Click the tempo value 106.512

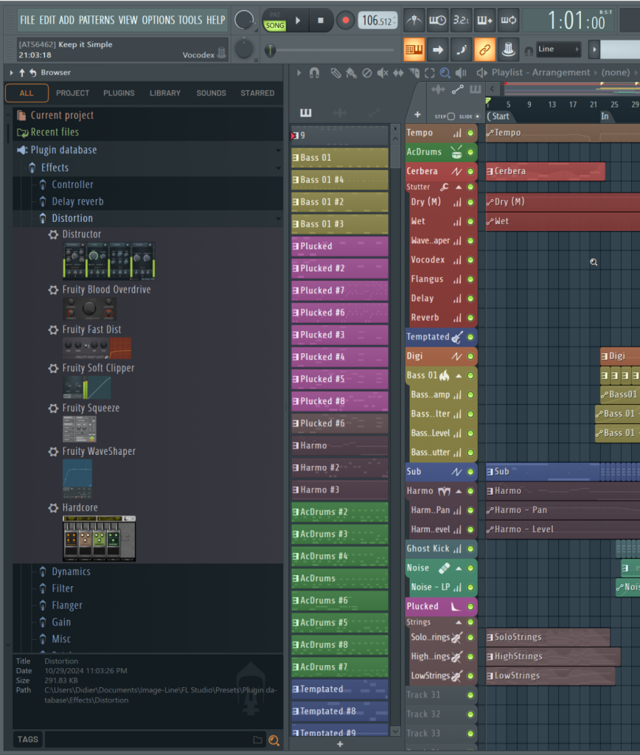[x=378, y=20]
